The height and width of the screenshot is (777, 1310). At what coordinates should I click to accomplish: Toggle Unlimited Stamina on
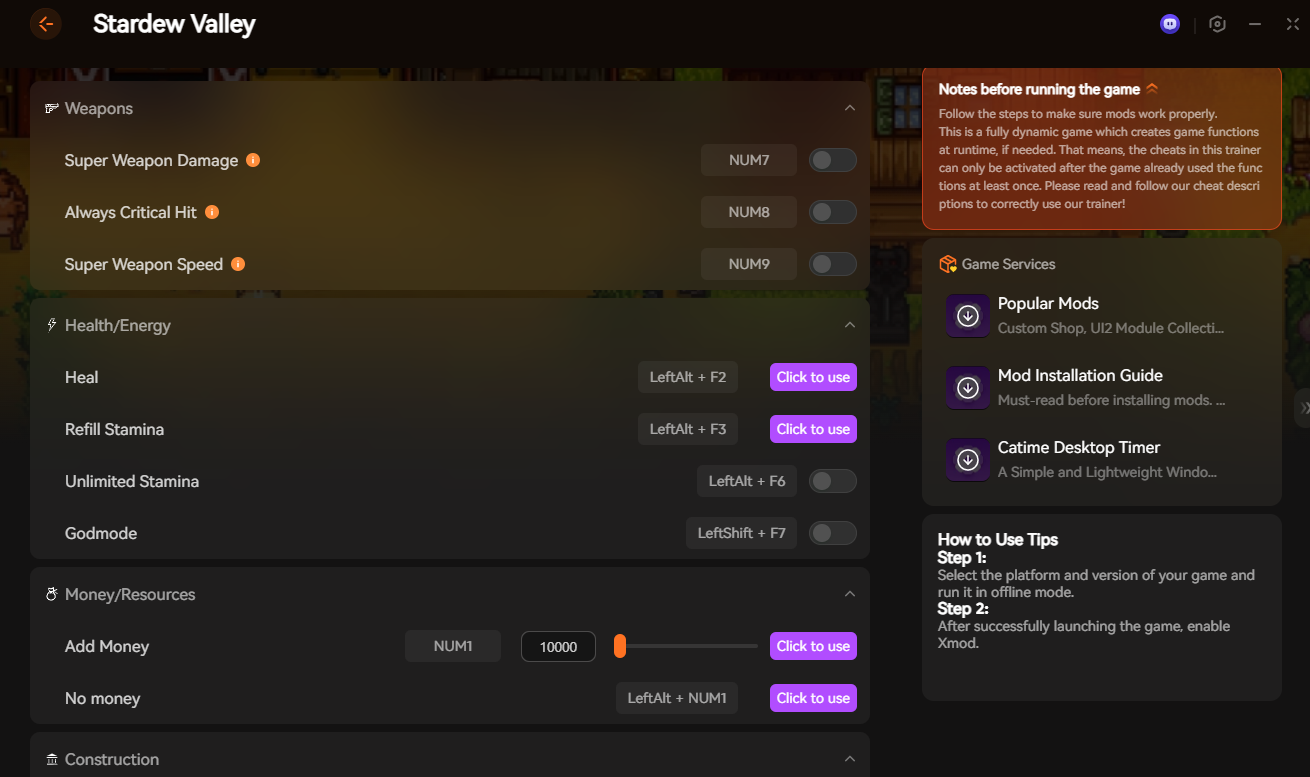click(832, 481)
